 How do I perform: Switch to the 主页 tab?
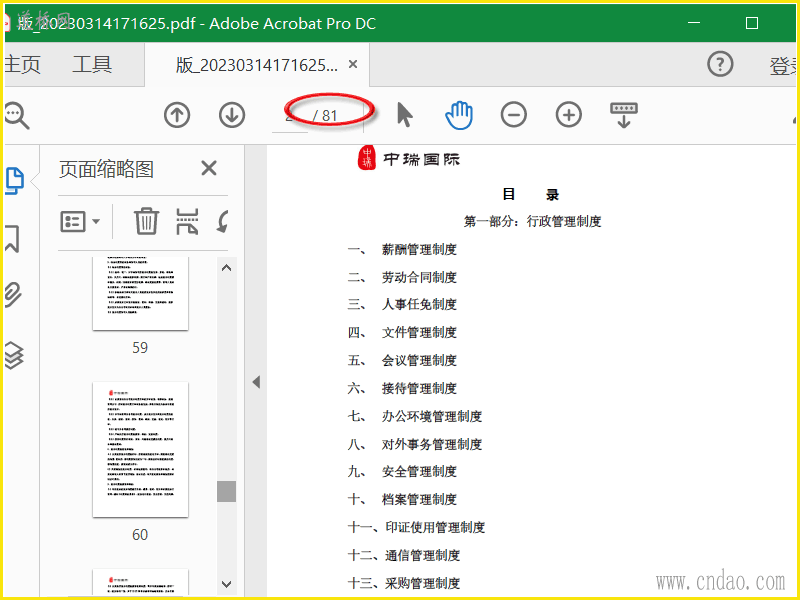click(22, 65)
